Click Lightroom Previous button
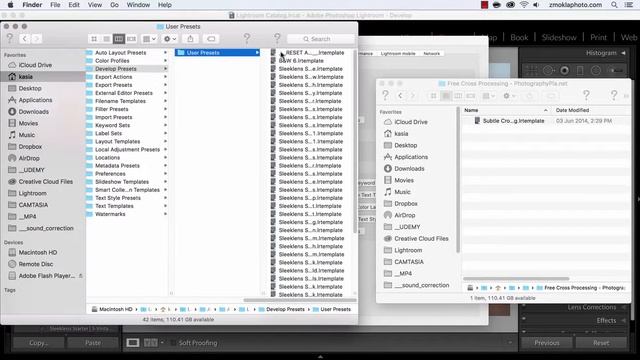640x360 pixels. (x=547, y=343)
